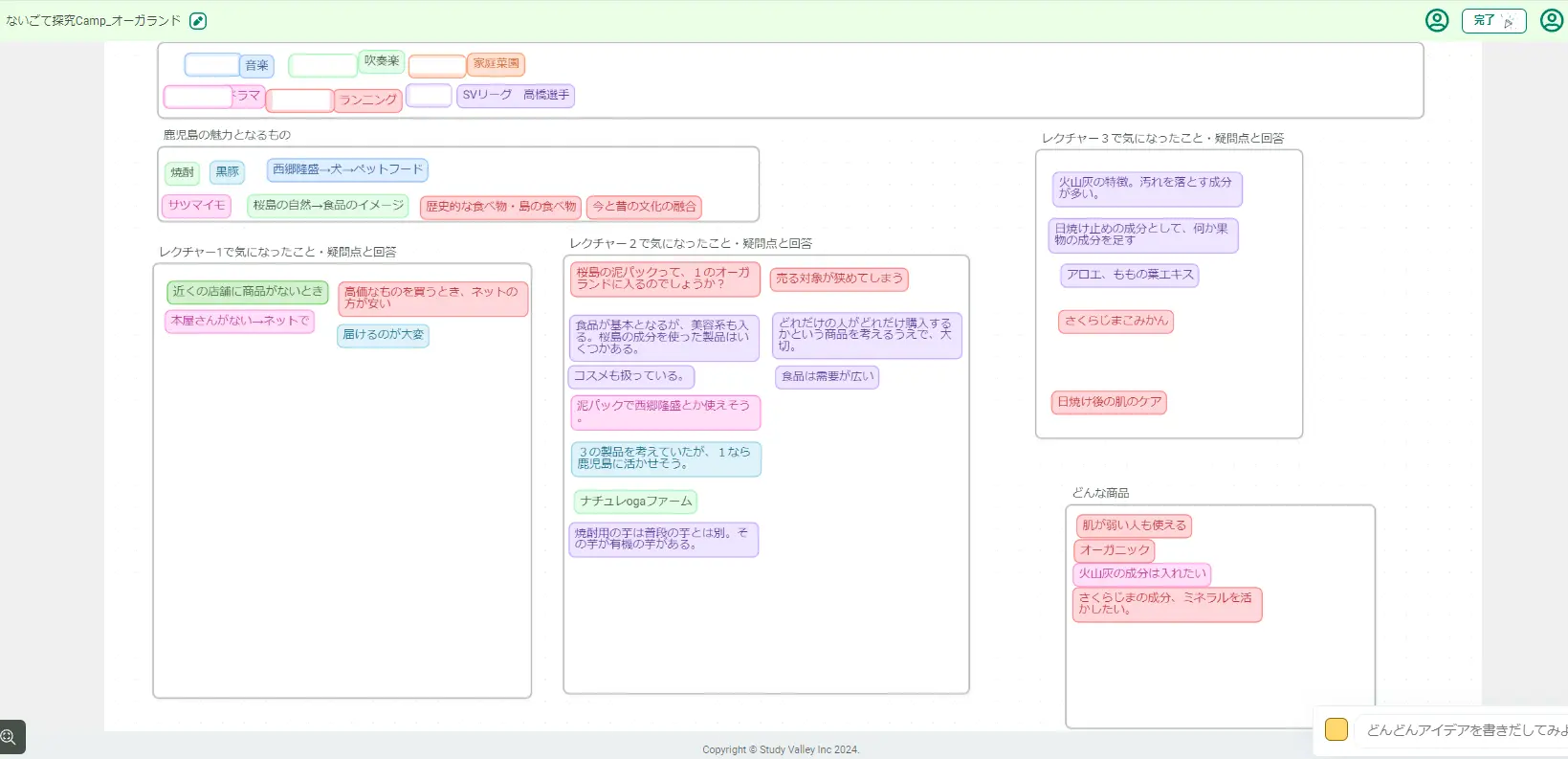Select the 西郷隆盛→犬→ペットフード note
1568x759 pixels.
click(347, 169)
